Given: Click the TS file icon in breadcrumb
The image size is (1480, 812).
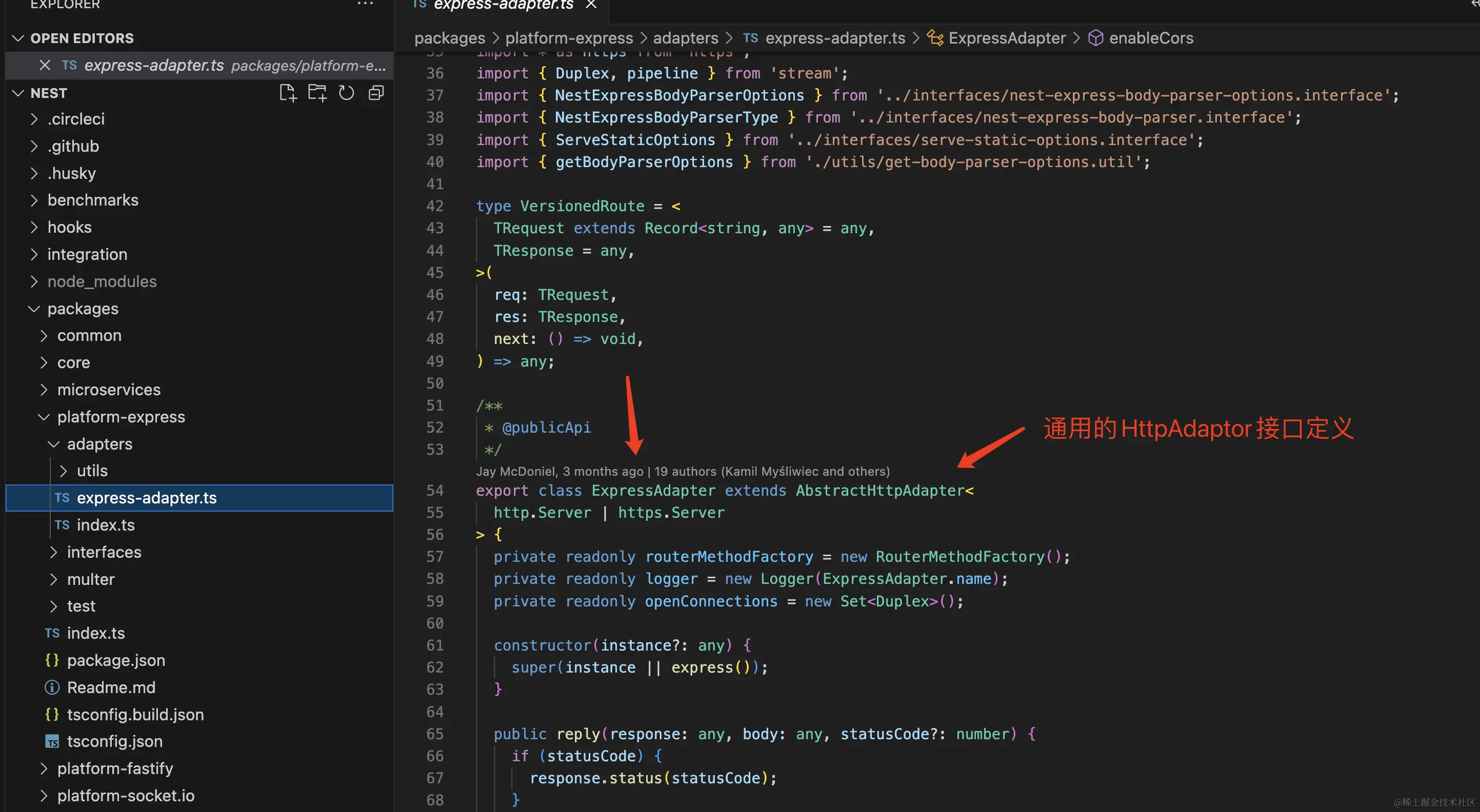Looking at the screenshot, I should tap(750, 38).
